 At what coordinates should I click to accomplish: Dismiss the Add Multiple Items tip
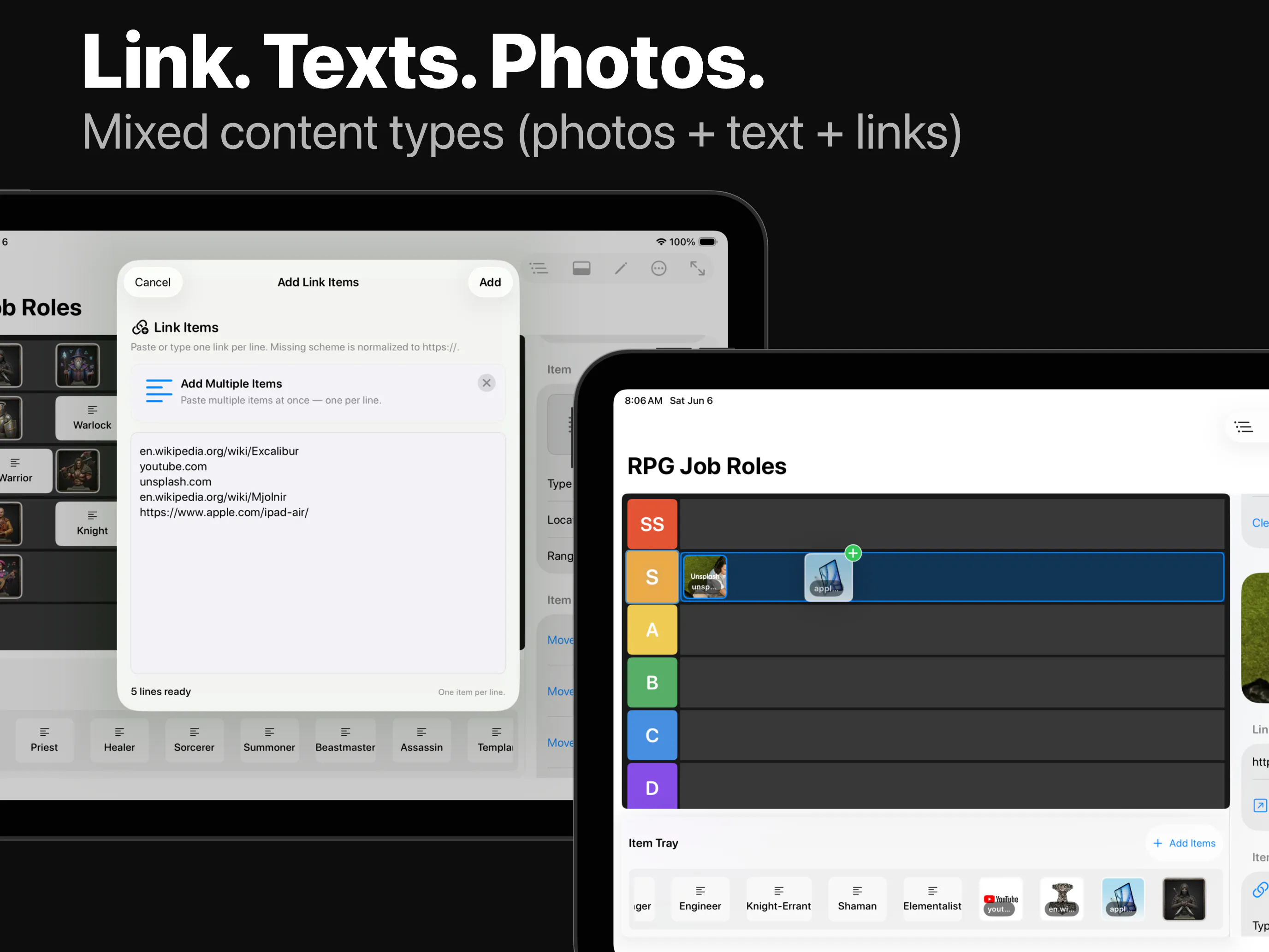(486, 383)
